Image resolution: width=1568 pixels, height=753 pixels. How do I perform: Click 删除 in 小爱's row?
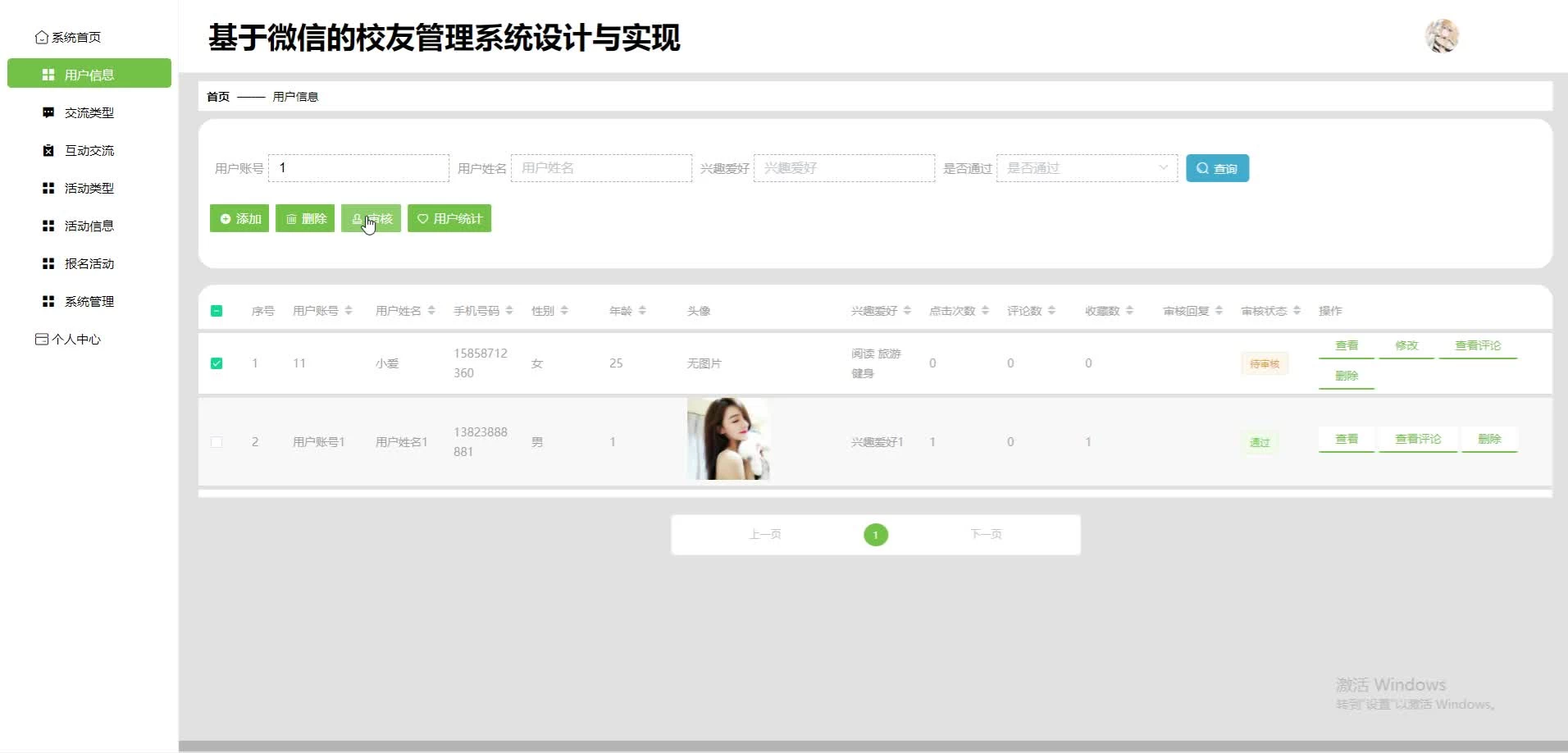[x=1347, y=376]
